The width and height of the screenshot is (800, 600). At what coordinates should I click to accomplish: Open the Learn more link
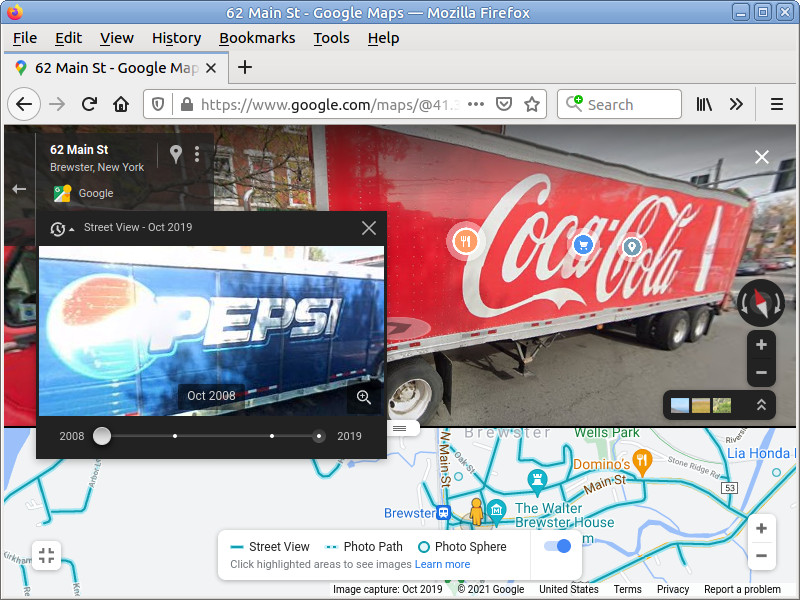coord(442,564)
